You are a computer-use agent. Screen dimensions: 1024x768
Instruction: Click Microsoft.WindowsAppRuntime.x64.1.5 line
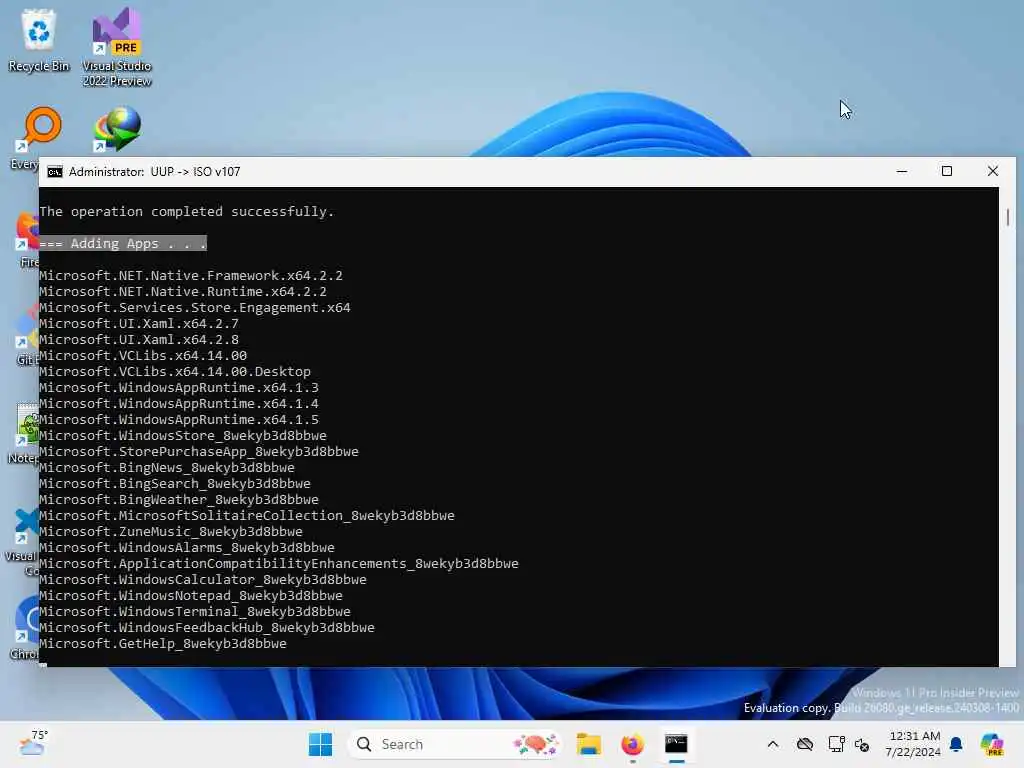(x=179, y=419)
